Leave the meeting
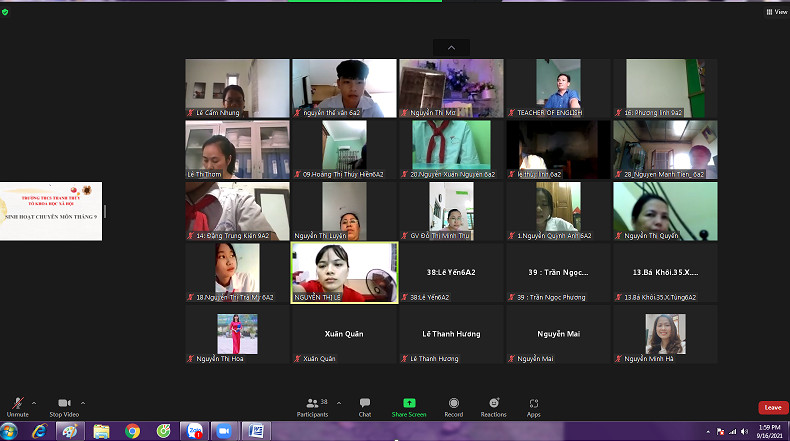 (772, 407)
